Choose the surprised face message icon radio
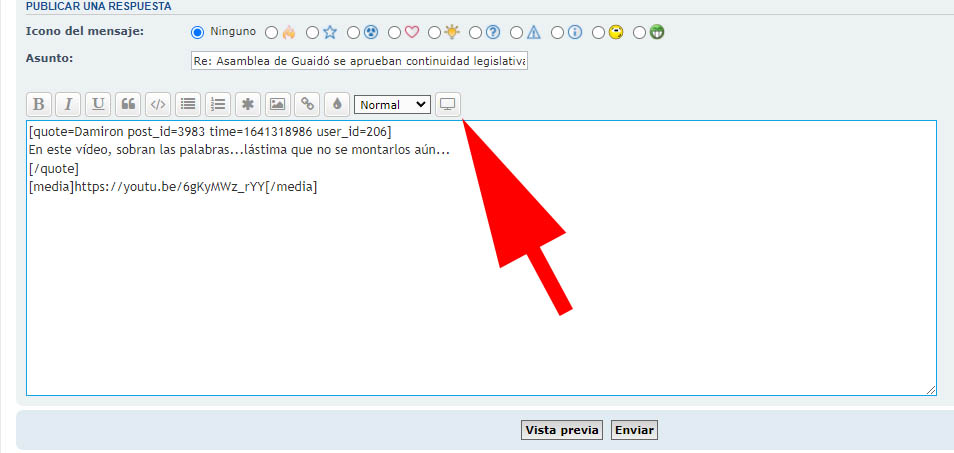Viewport: 954px width, 453px height. click(353, 32)
